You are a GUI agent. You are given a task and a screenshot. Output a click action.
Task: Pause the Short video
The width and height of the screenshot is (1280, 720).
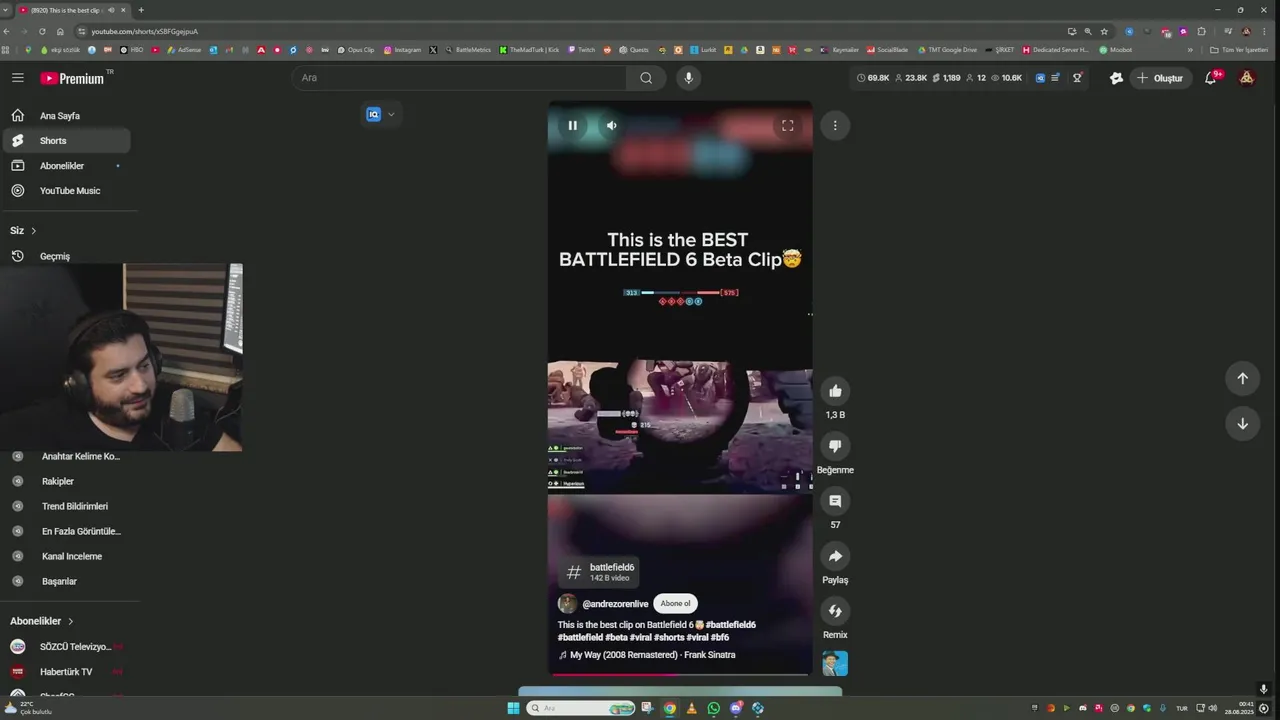[x=572, y=126]
